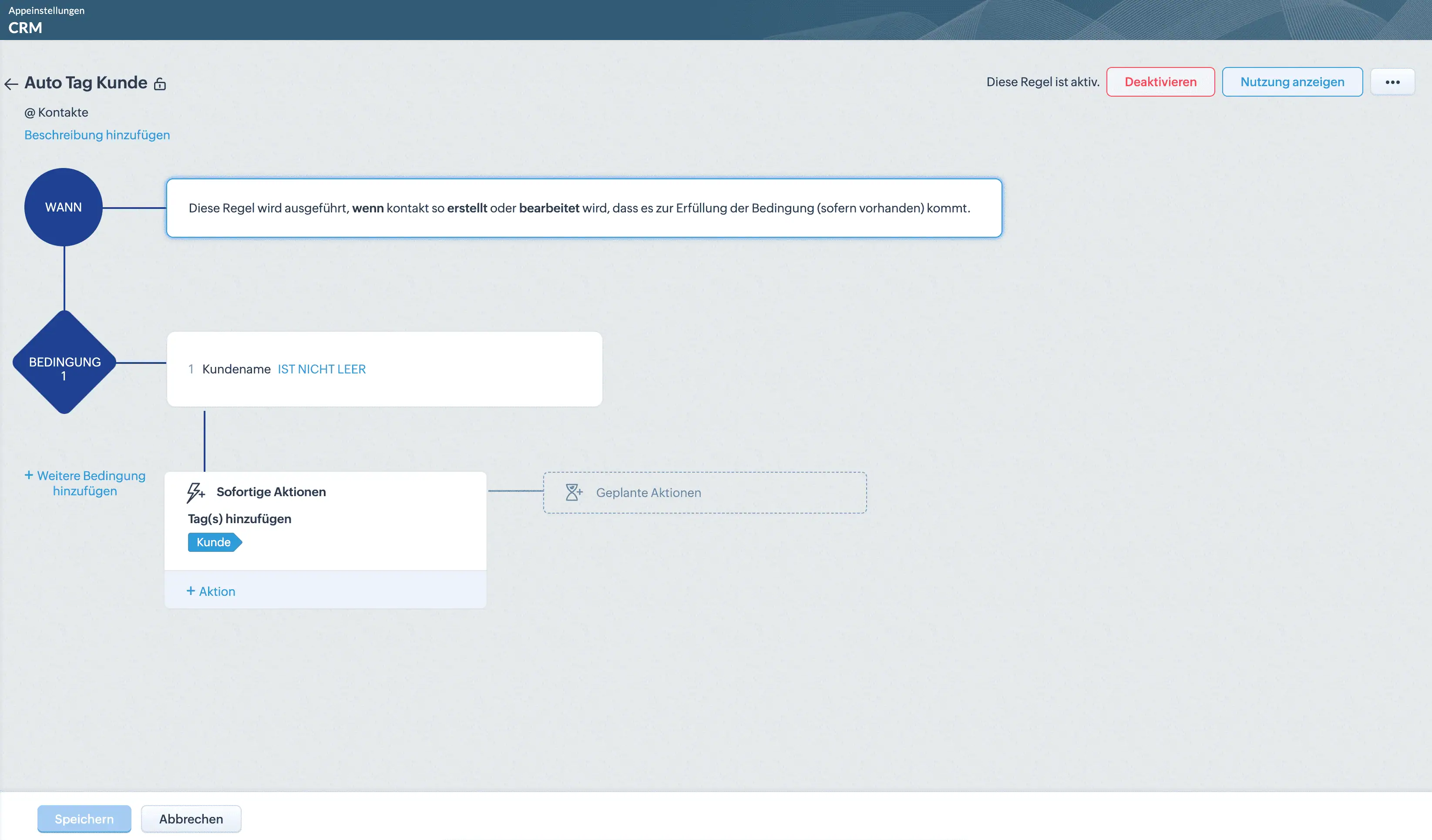Viewport: 1432px width, 840px height.
Task: Click the lightning Sofortige Aktionen icon
Action: pyautogui.click(x=195, y=492)
